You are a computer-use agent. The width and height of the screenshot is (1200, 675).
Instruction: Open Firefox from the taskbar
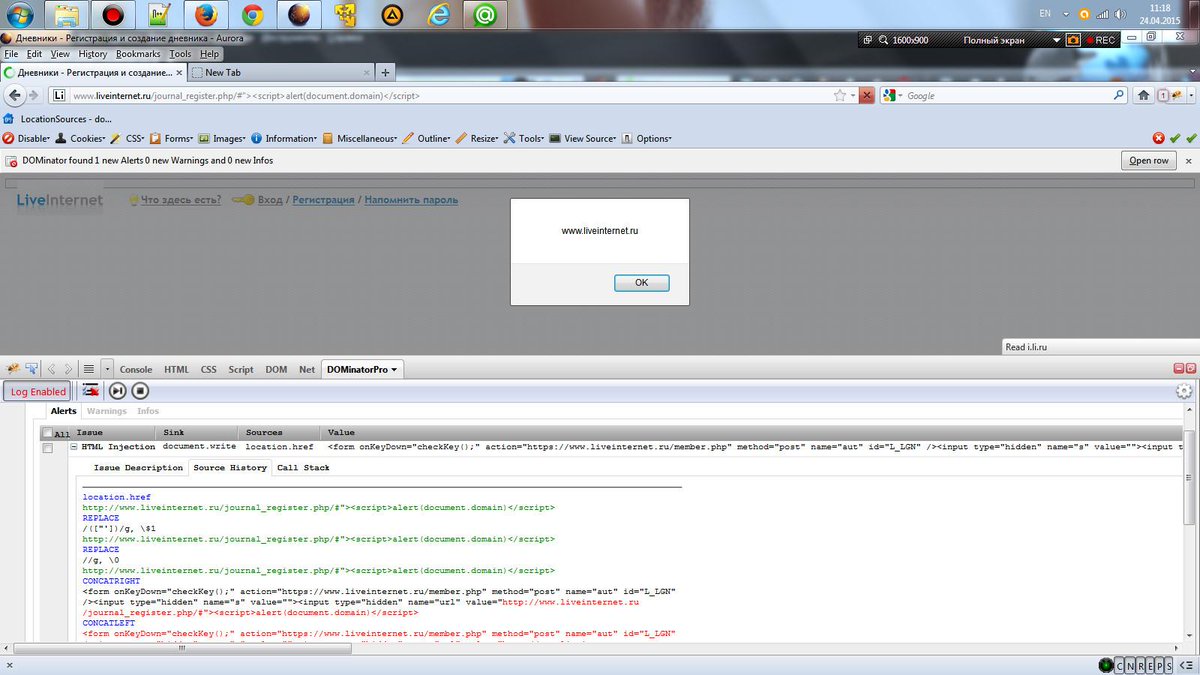206,14
